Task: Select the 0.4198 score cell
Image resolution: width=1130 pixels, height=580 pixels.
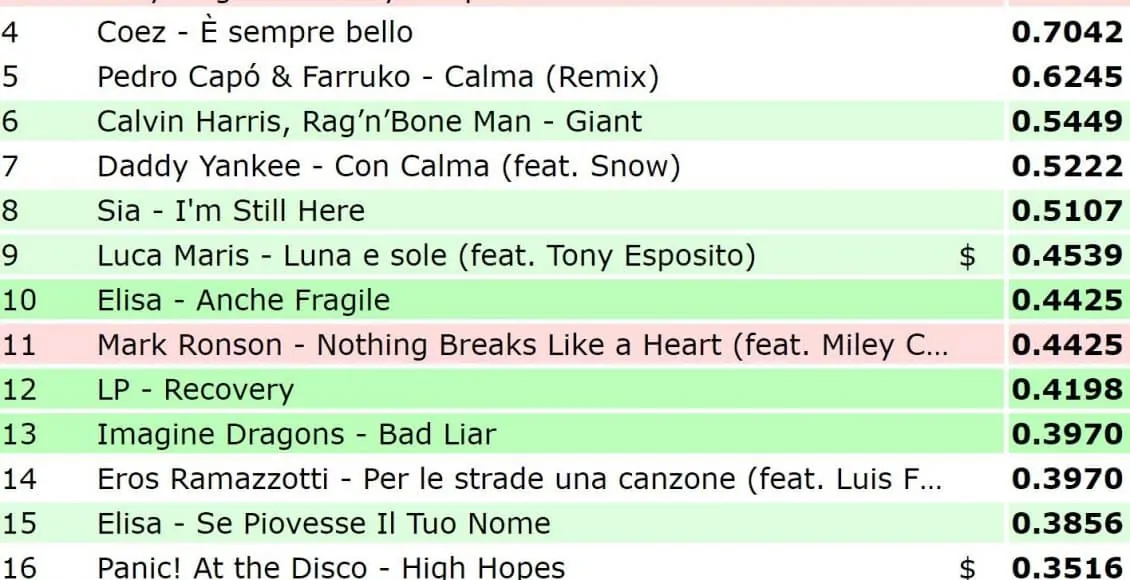Action: (1067, 389)
